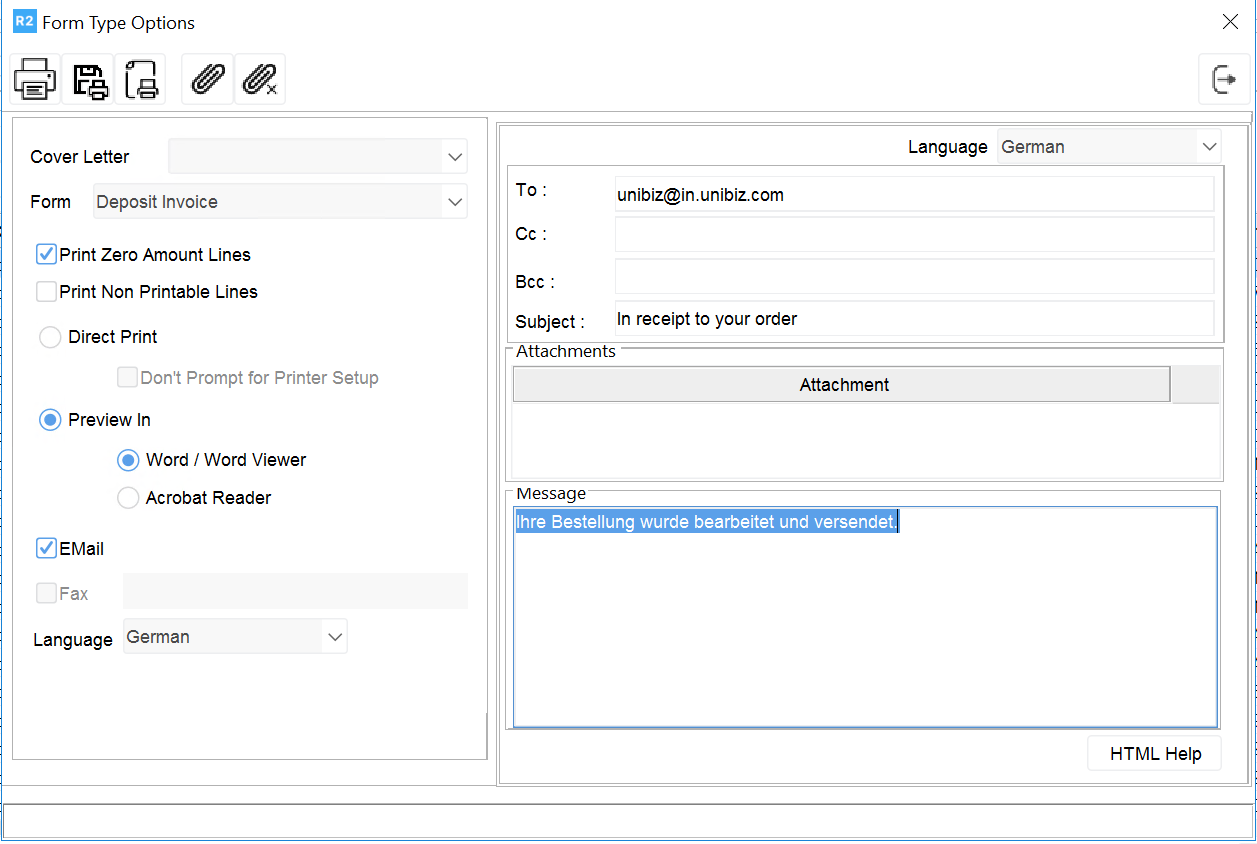This screenshot has height=844, width=1257.
Task: Click the printer icon in the toolbar
Action: coord(35,79)
